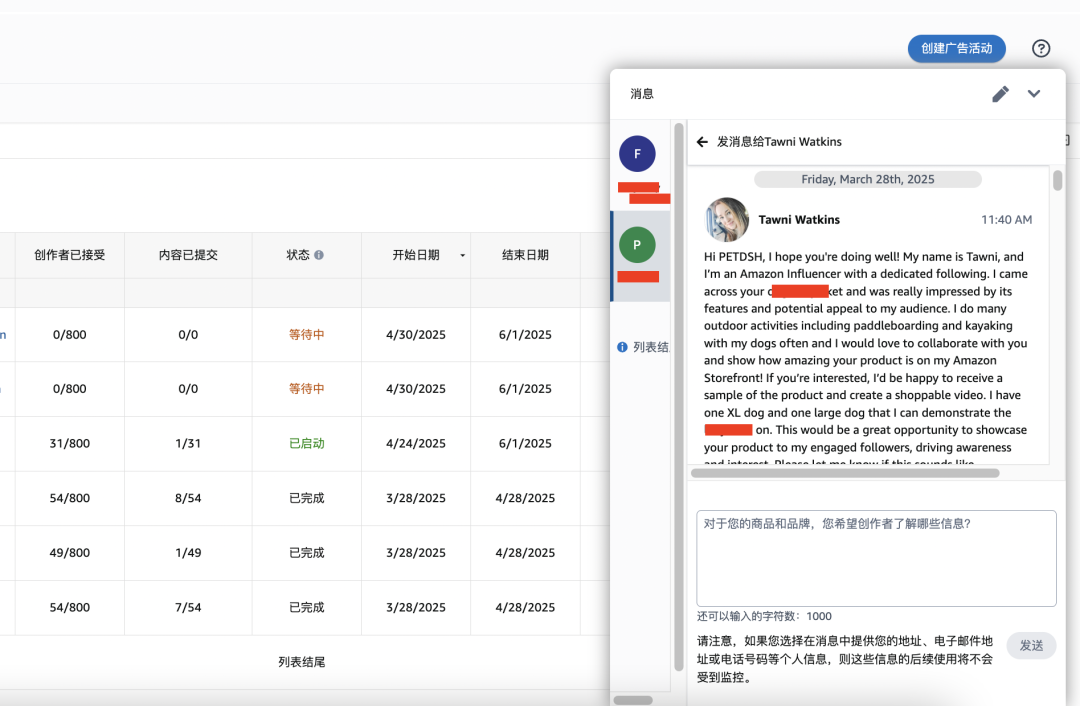Click the Tawni Watkins sender name

coord(799,220)
